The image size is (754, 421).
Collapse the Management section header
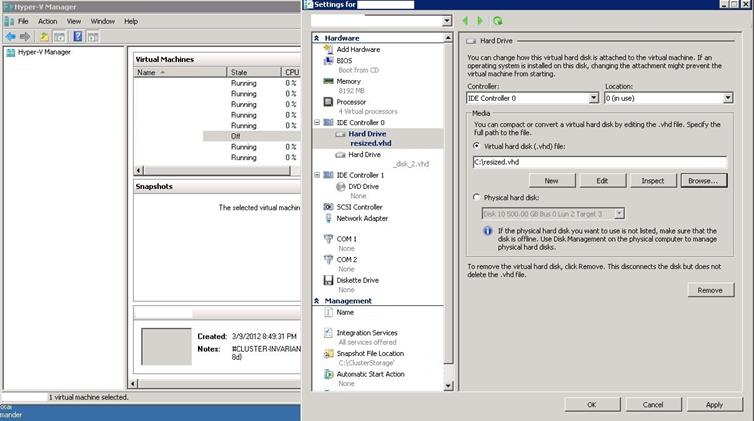[x=318, y=300]
